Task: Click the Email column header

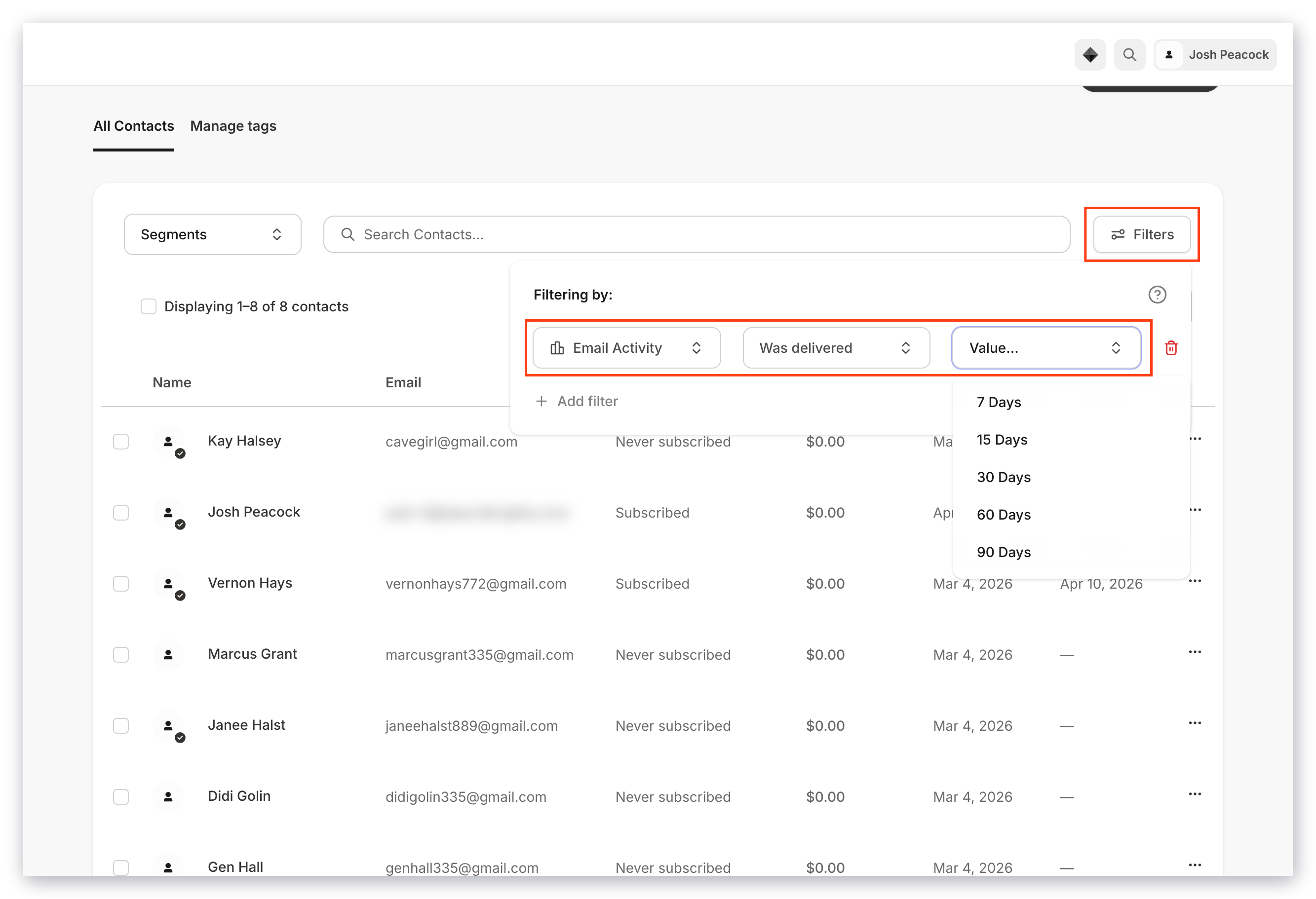Action: pos(403,382)
